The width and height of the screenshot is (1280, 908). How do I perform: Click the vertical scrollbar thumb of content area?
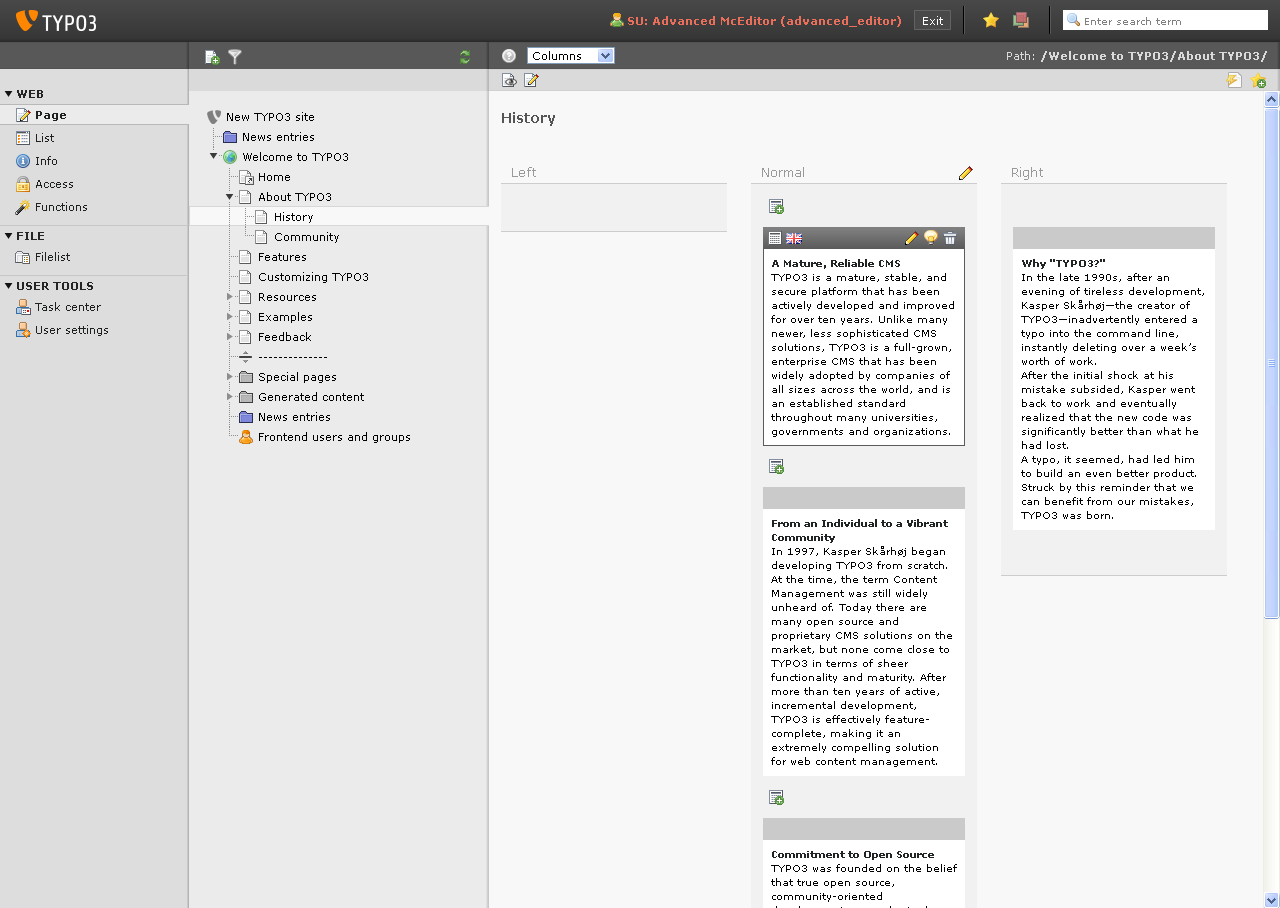[1272, 362]
